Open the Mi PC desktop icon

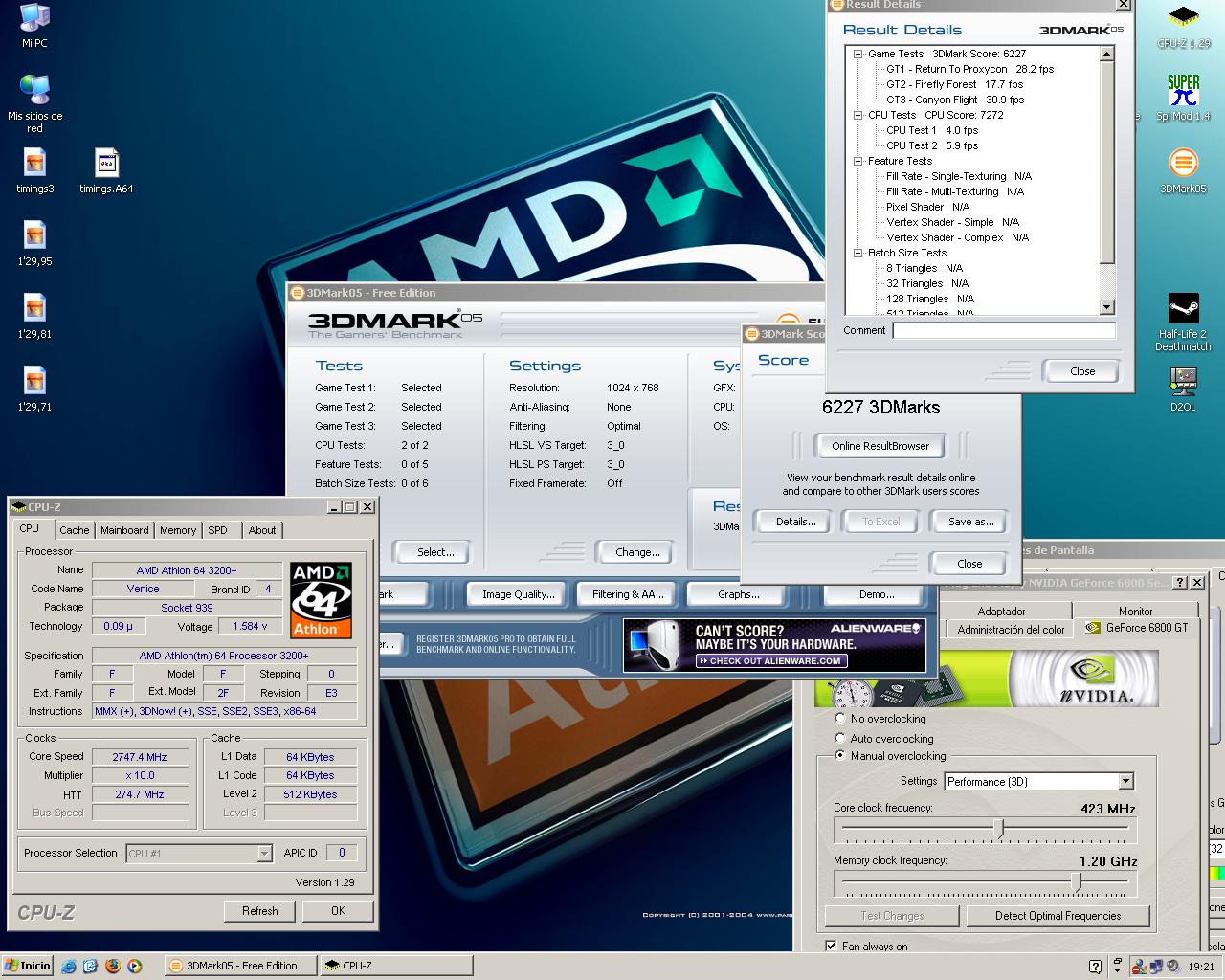pos(34,25)
